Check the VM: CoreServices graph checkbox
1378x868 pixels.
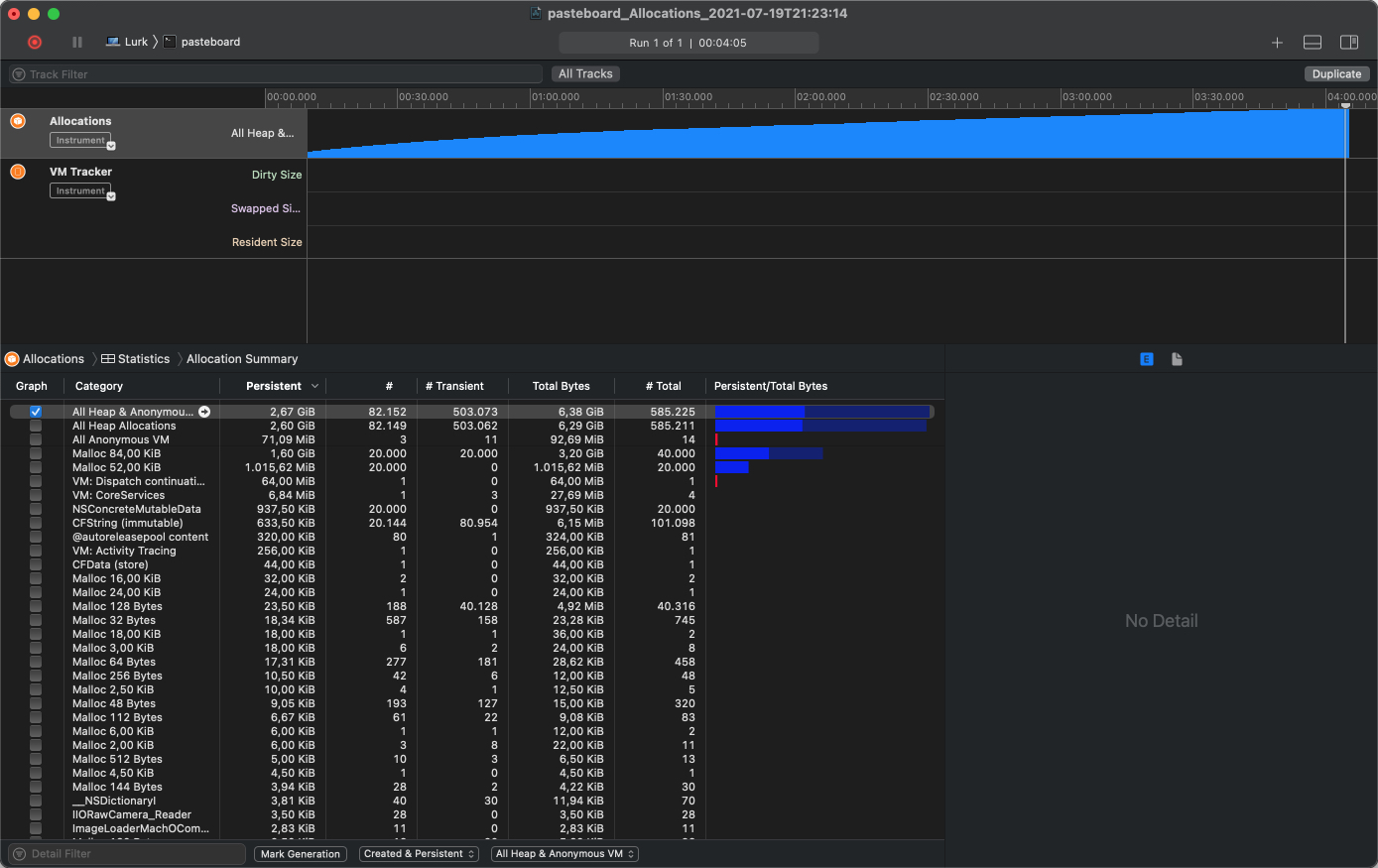click(x=36, y=495)
